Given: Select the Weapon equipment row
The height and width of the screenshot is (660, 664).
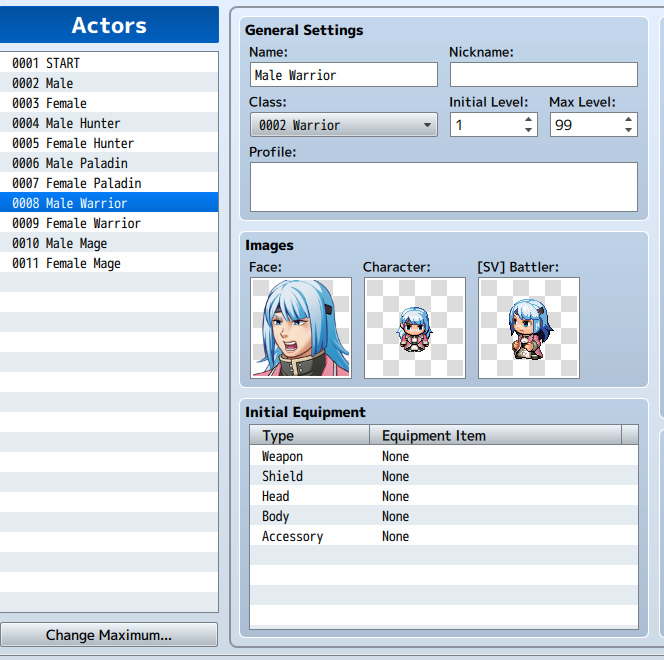Looking at the screenshot, I should click(444, 456).
